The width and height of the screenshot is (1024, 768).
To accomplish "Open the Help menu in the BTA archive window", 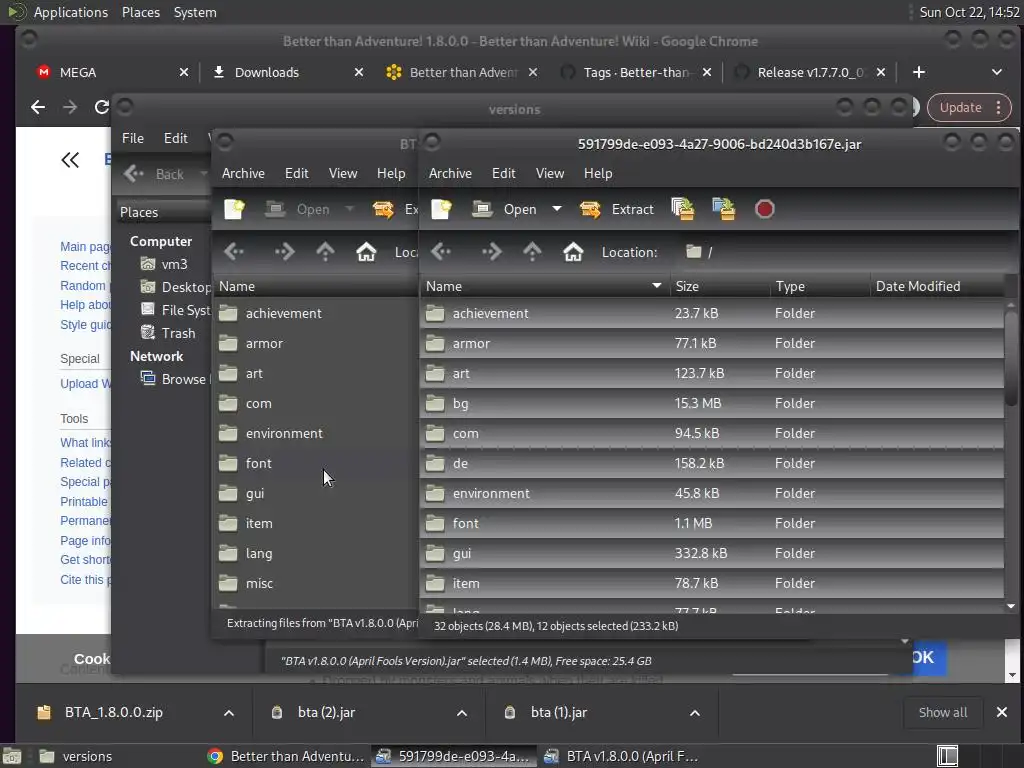I will coord(391,173).
